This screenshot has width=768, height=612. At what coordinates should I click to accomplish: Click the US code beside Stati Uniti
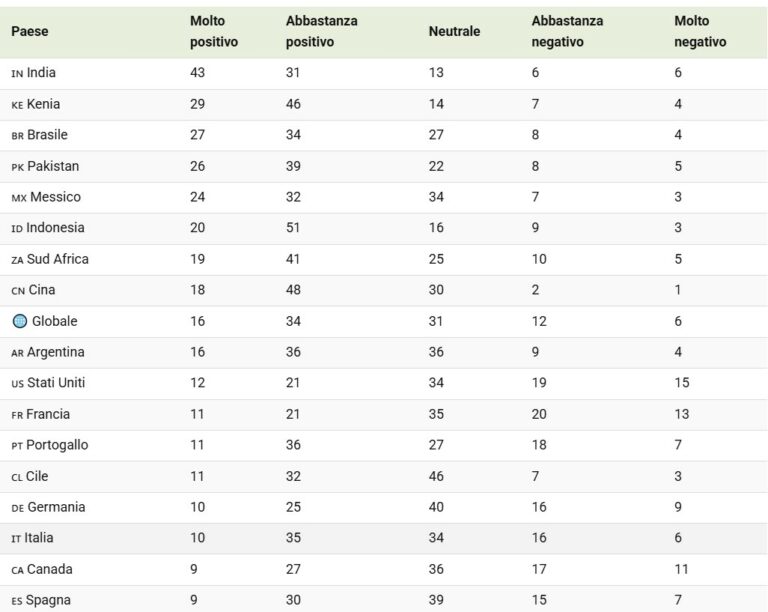[x=18, y=384]
